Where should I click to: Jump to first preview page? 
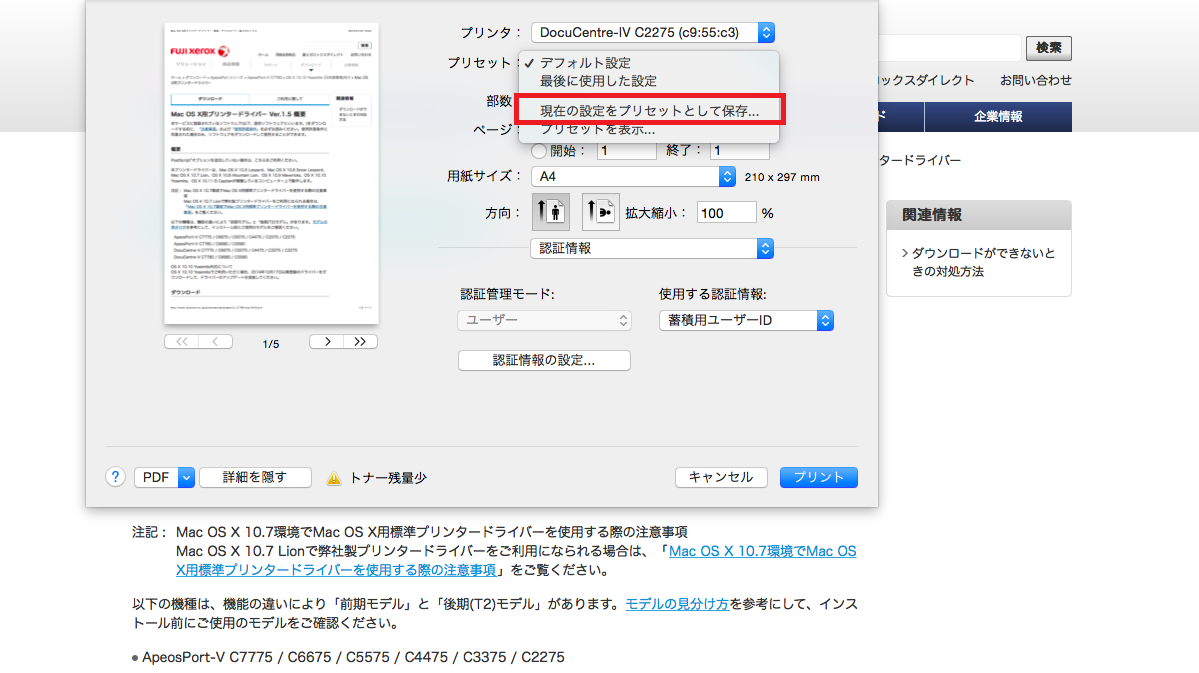click(181, 341)
